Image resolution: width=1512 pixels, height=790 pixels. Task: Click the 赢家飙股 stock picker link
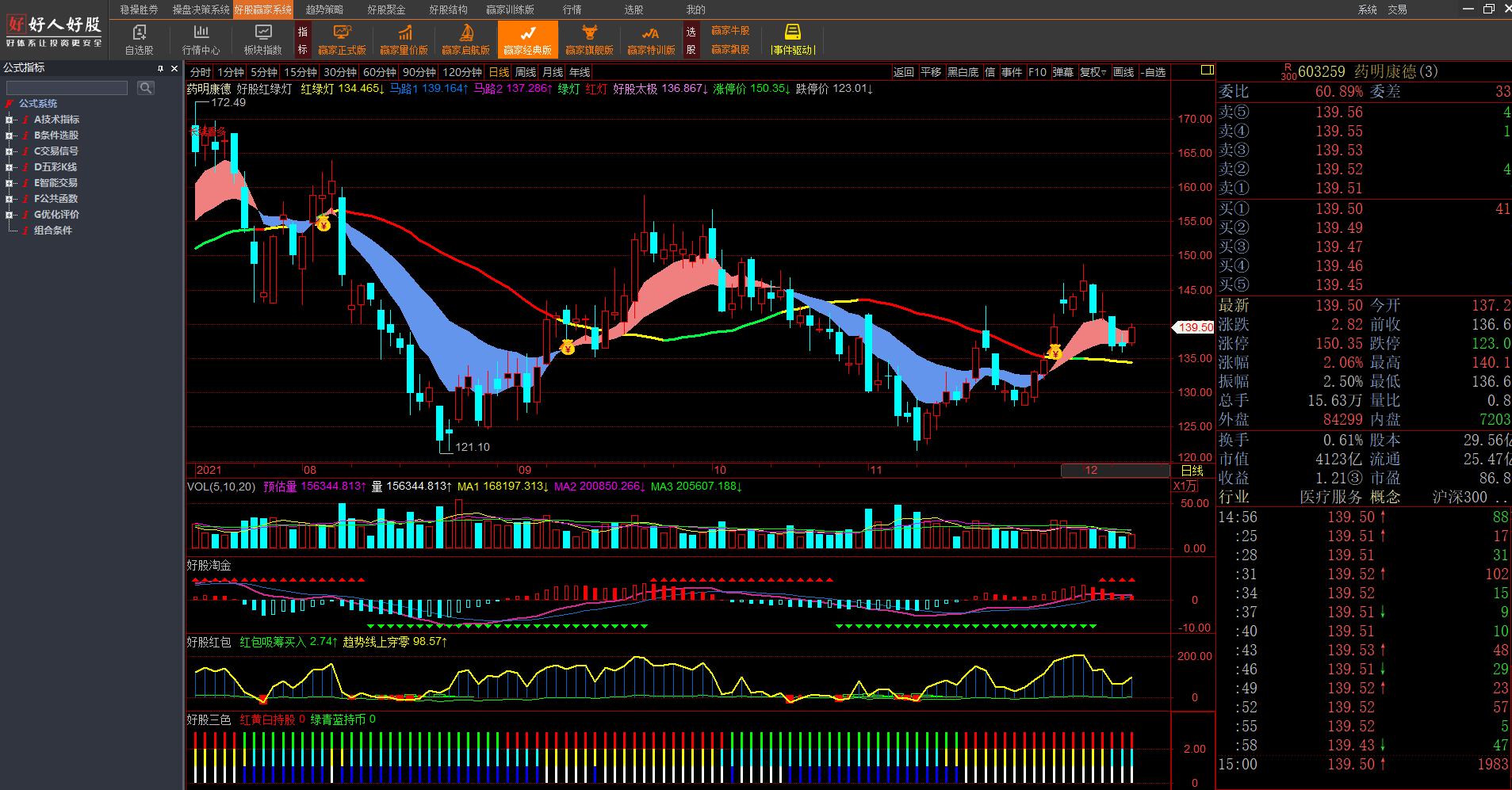pos(730,49)
